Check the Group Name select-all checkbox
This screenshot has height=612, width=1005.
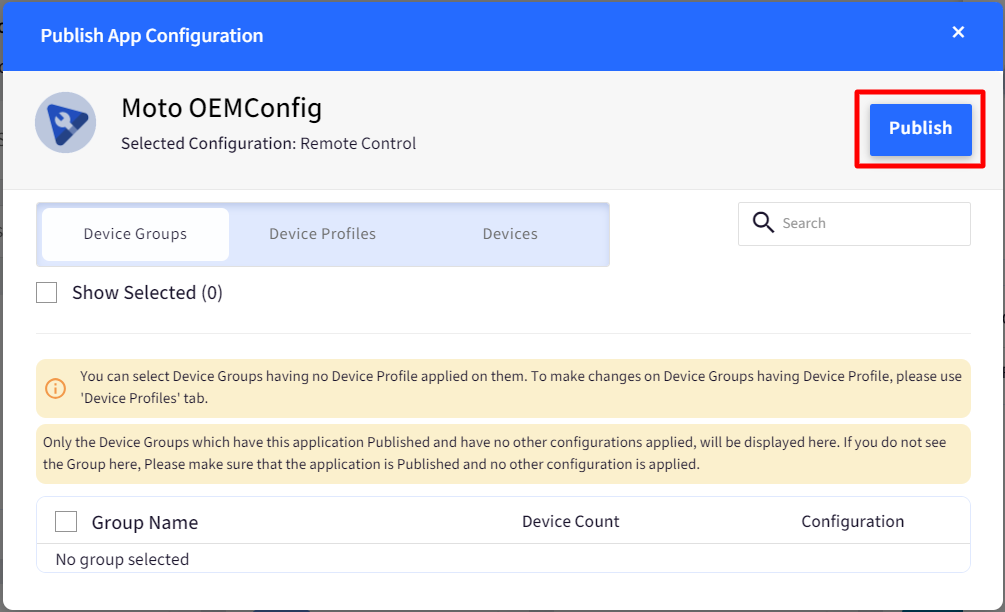(66, 522)
